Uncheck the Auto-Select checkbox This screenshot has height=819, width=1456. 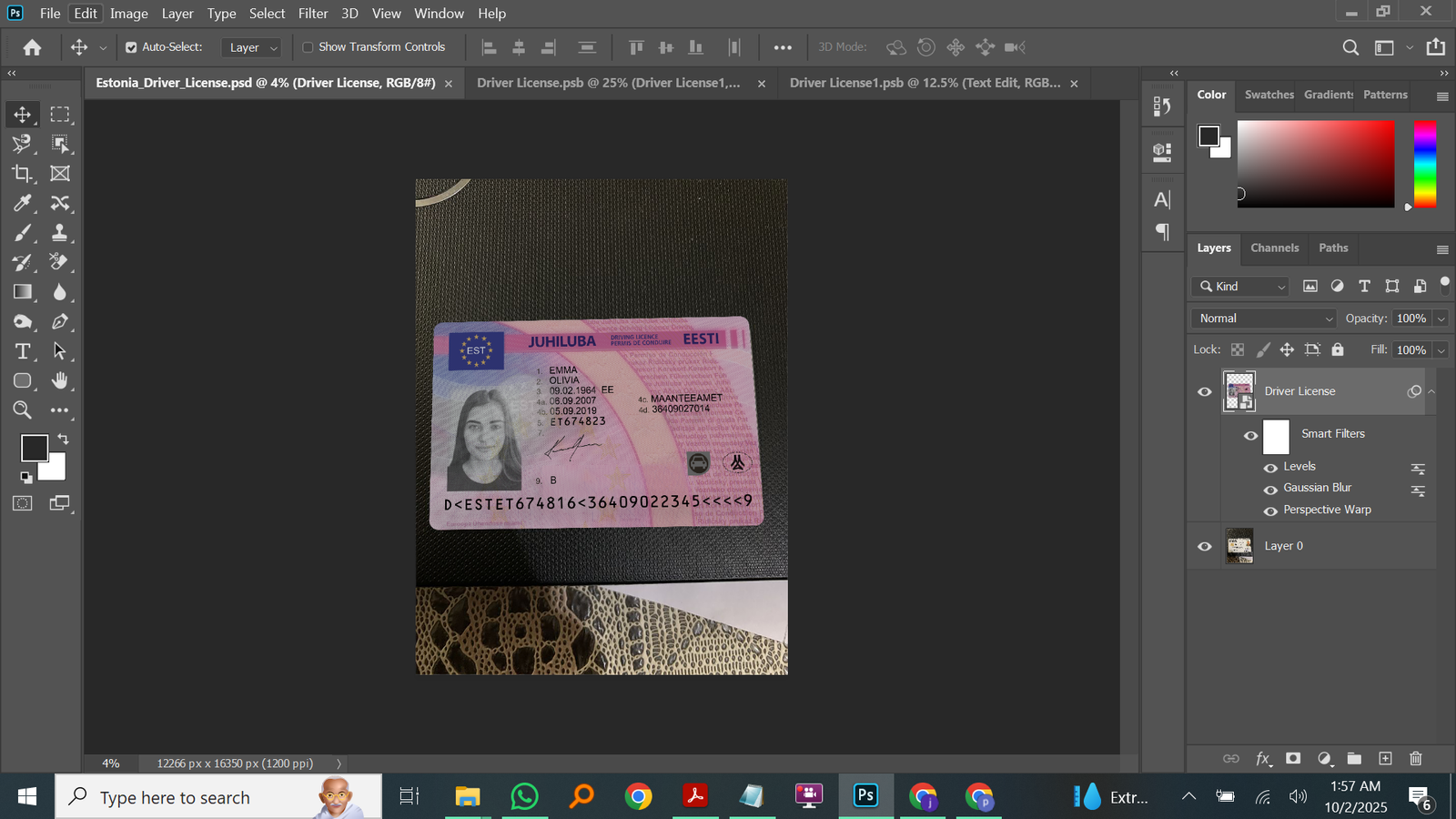point(131,47)
